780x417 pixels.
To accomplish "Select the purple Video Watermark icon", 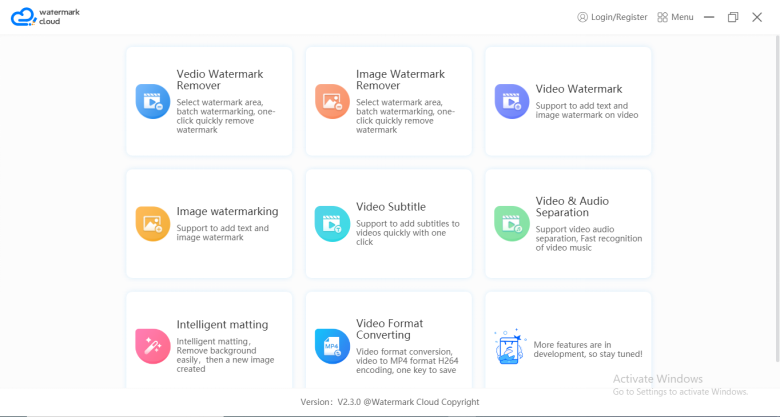I will tap(512, 102).
